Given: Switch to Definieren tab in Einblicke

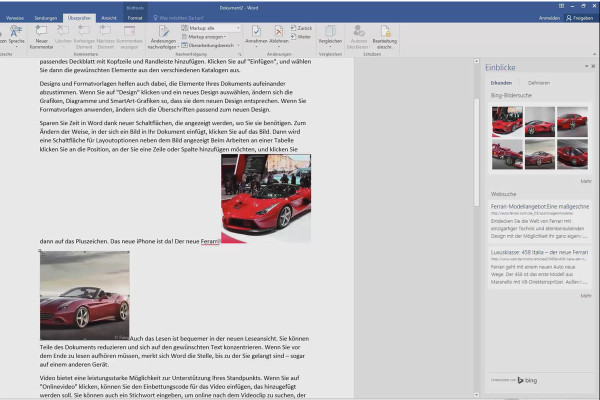Looking at the screenshot, I should [x=538, y=83].
